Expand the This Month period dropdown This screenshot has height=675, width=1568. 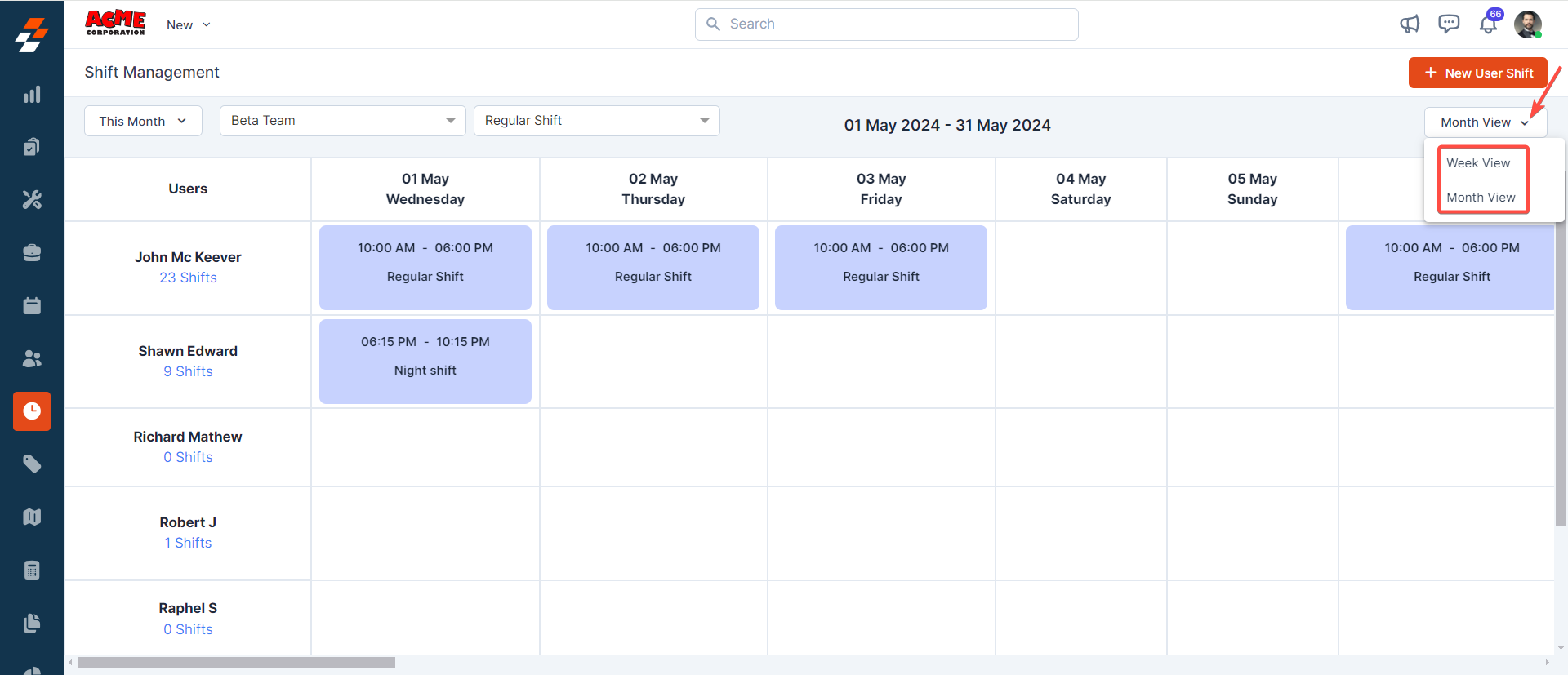coord(143,121)
